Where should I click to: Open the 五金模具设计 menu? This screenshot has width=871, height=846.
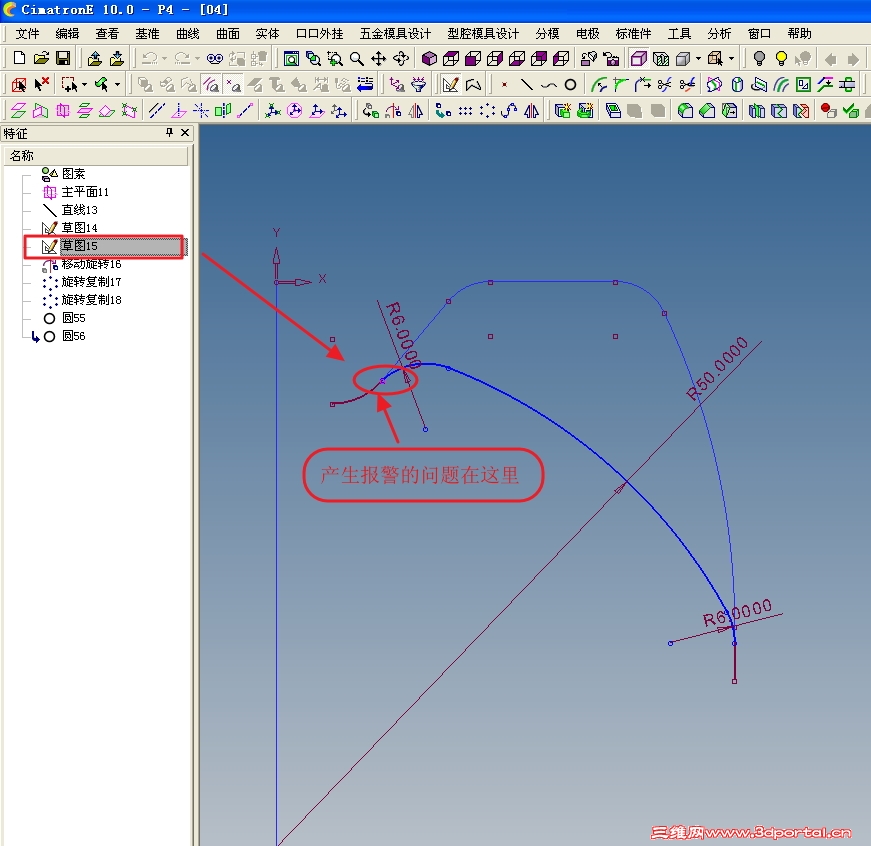(395, 34)
